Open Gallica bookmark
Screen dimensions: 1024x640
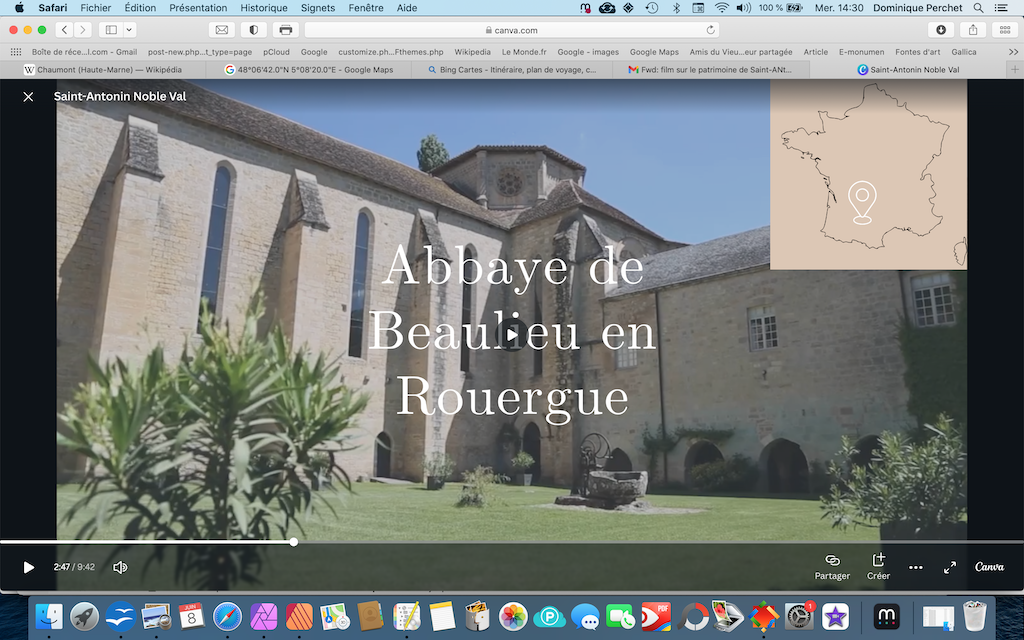click(964, 52)
